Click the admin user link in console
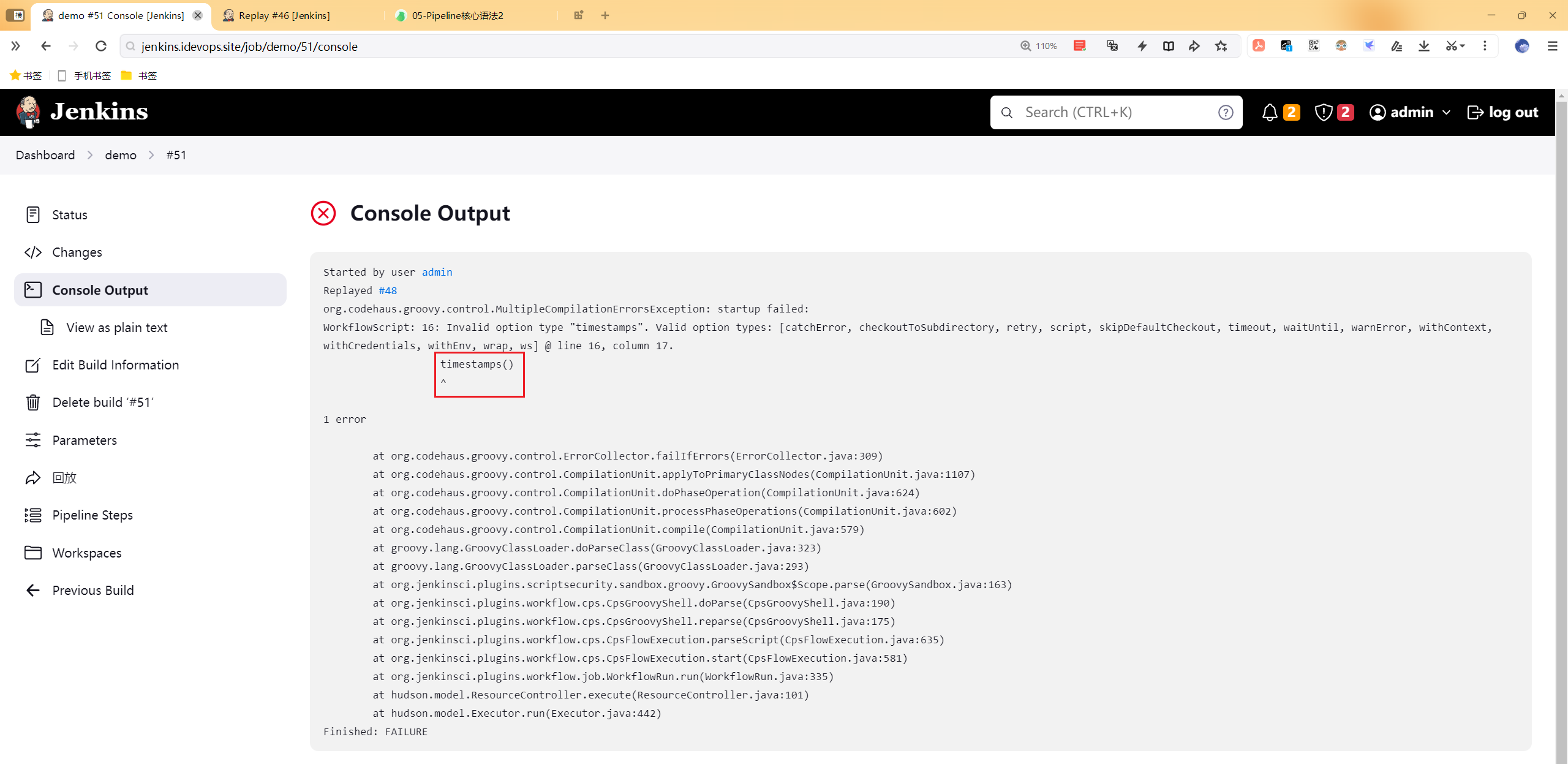 click(x=437, y=272)
